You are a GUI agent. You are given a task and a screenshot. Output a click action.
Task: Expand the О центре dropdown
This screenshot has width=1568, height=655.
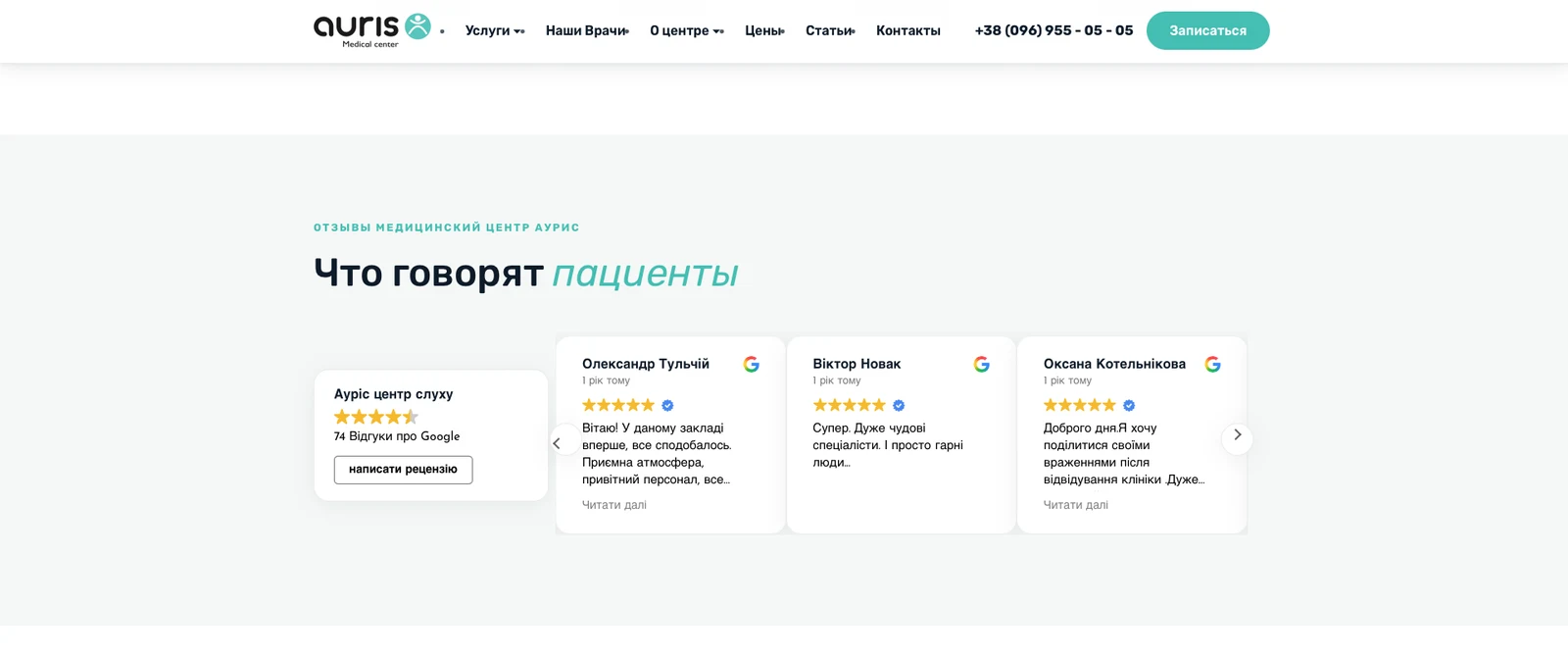click(686, 30)
